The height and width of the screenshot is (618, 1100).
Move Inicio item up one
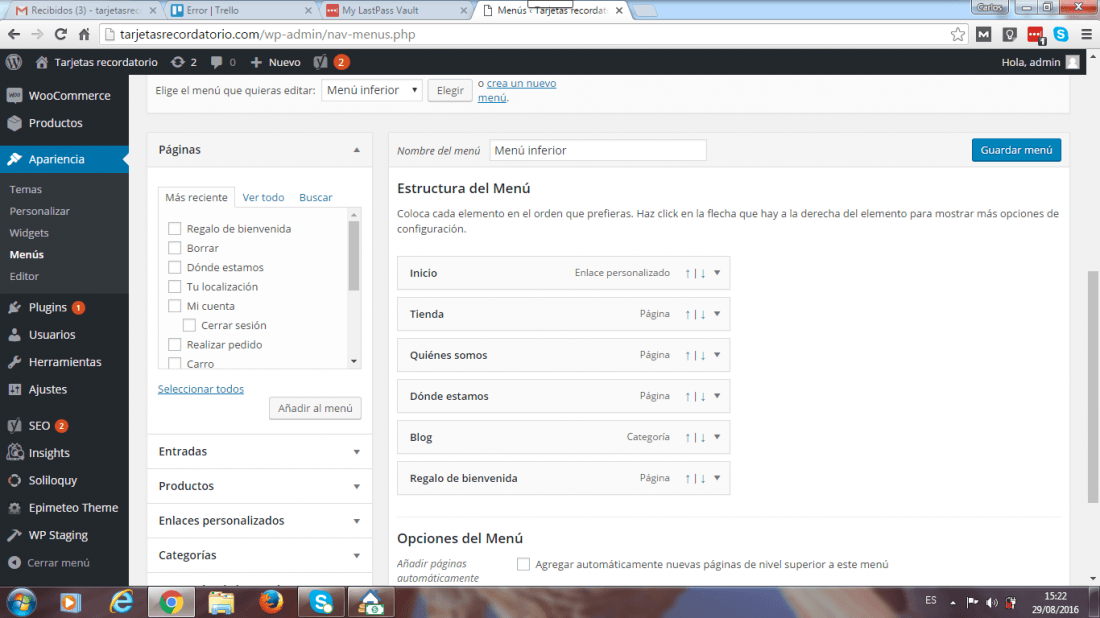(688, 274)
